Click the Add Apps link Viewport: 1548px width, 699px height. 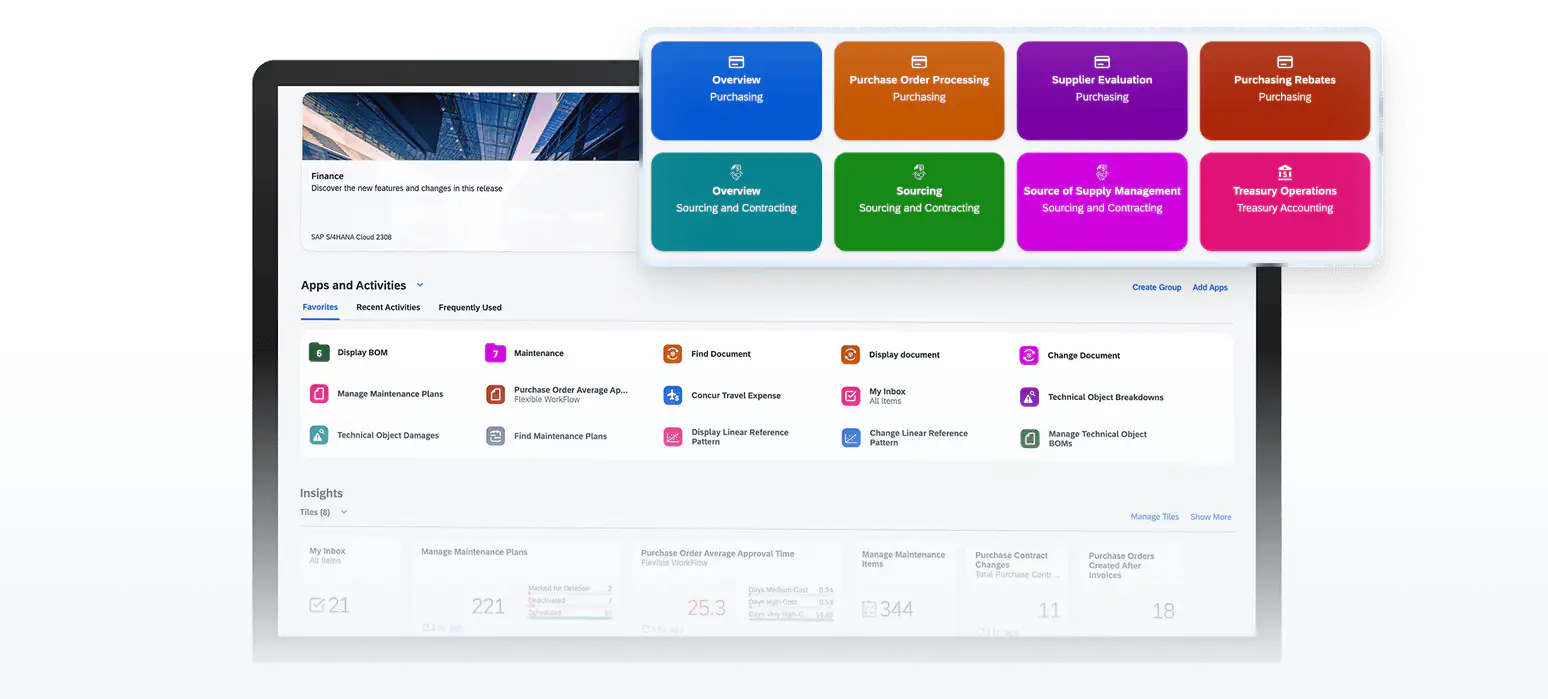click(1210, 287)
